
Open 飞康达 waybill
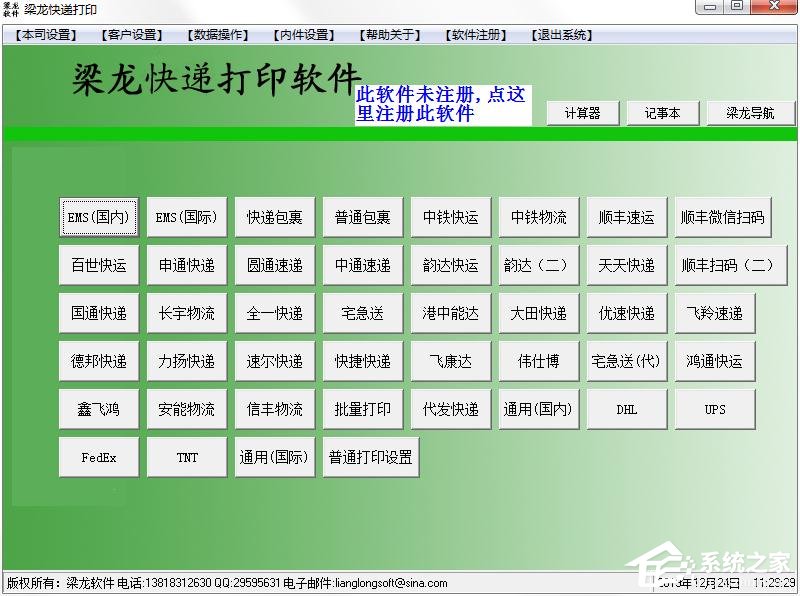(x=451, y=361)
